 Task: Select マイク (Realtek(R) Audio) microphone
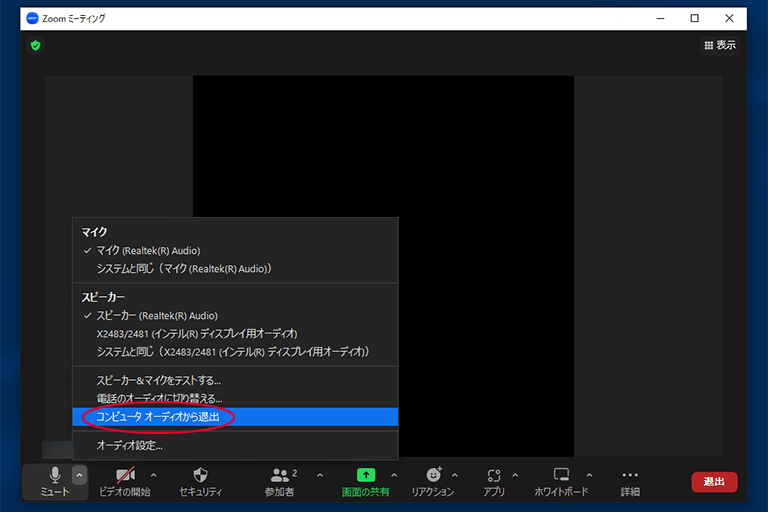pos(235,250)
